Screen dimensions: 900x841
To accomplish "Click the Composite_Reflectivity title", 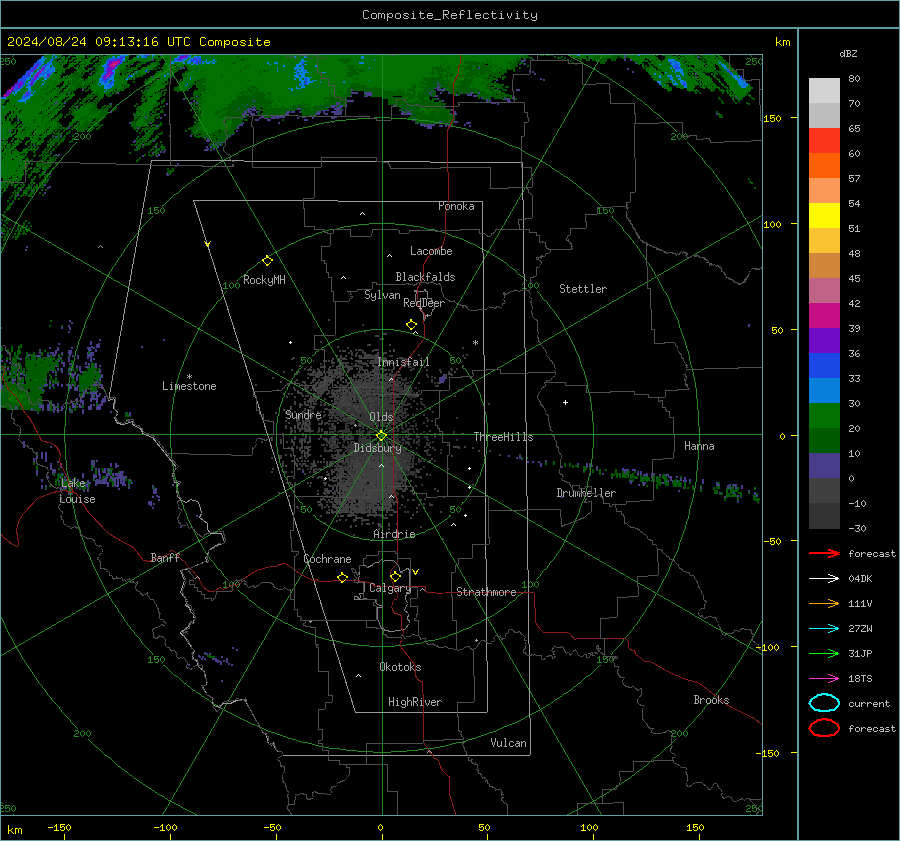I will [450, 15].
